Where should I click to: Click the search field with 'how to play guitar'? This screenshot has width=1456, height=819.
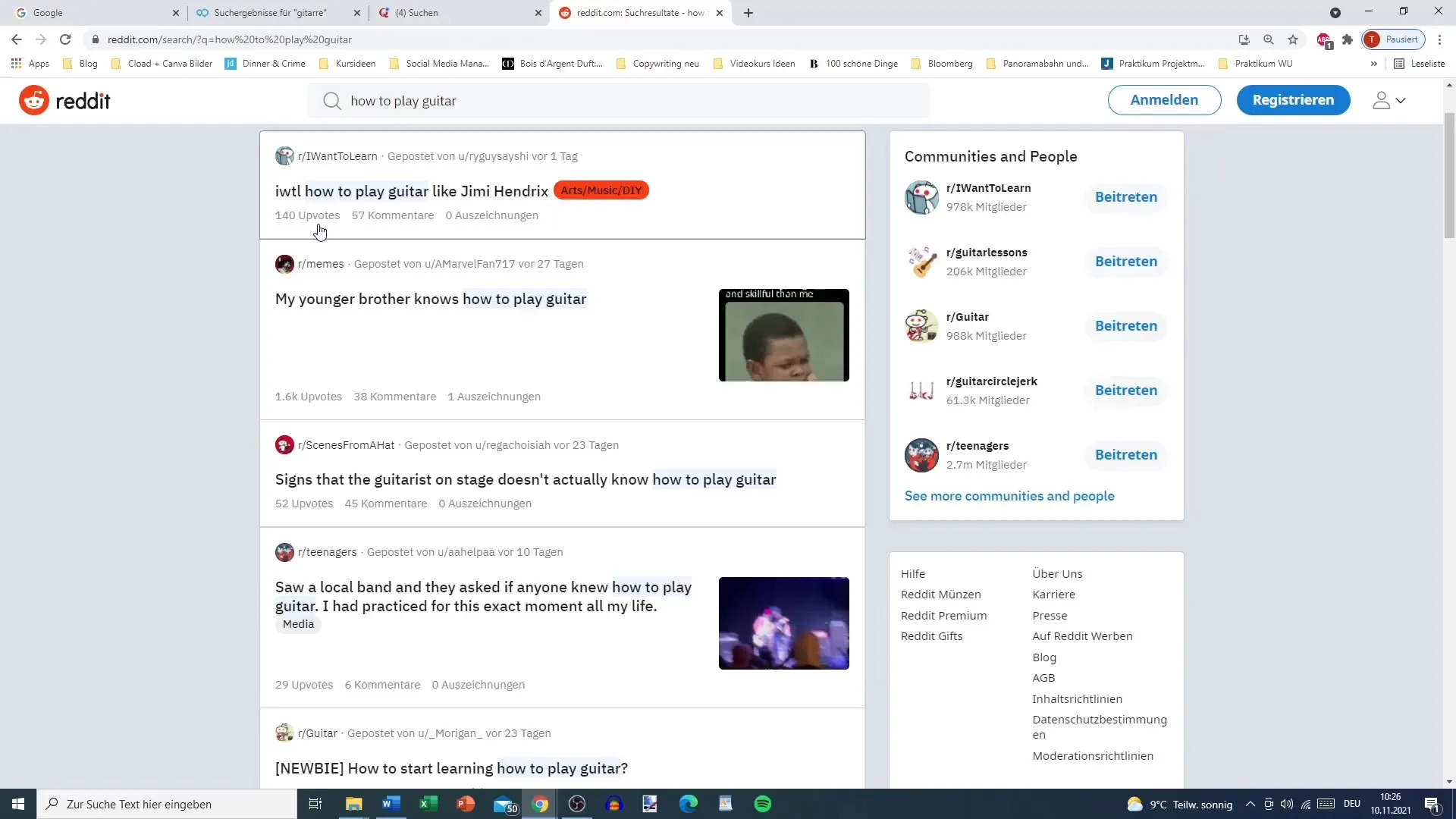pos(618,101)
